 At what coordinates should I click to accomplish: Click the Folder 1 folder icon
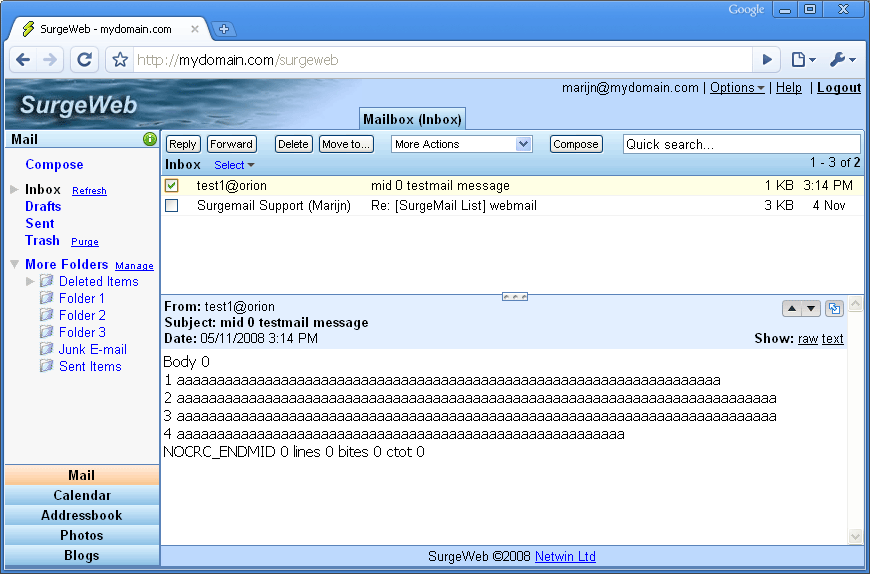point(46,298)
